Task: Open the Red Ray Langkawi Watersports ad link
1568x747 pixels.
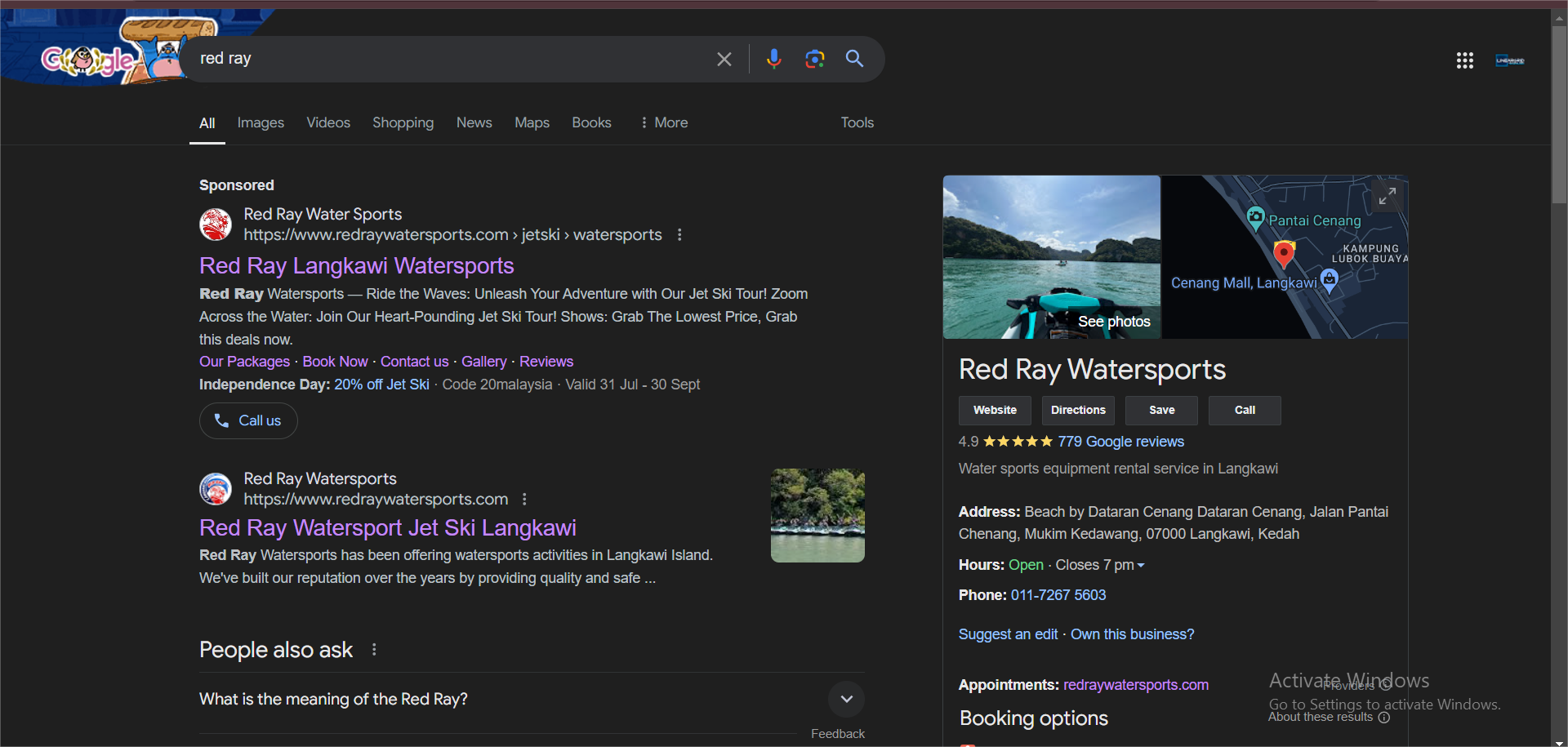Action: point(357,266)
